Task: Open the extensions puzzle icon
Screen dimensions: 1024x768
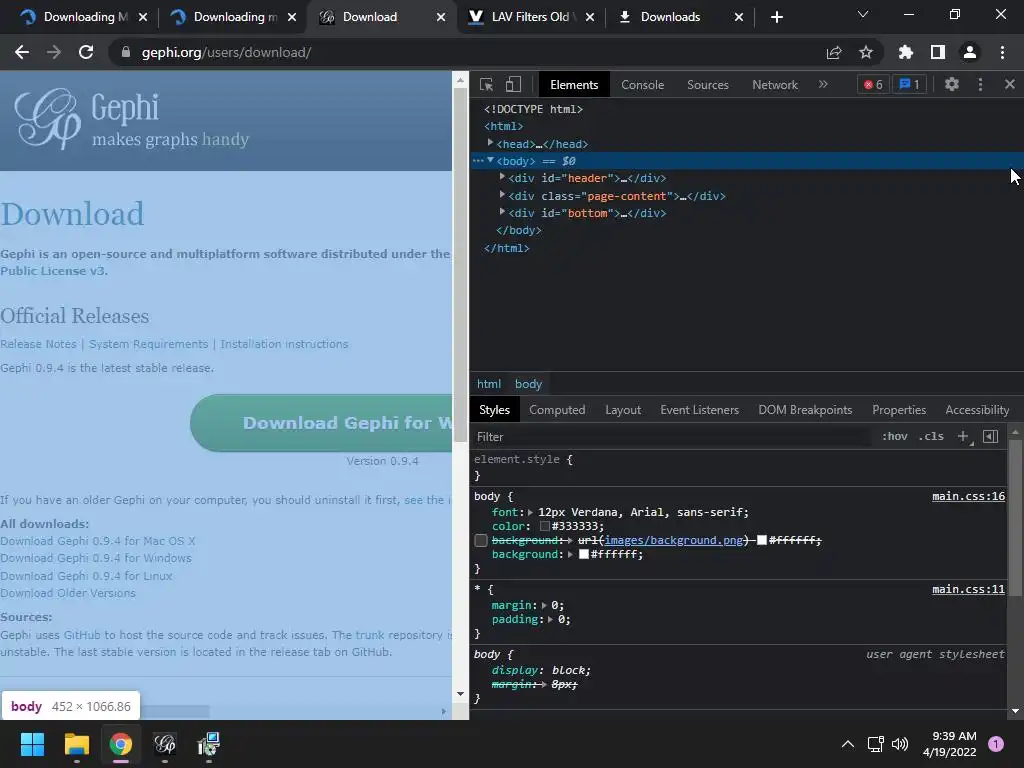Action: (906, 52)
